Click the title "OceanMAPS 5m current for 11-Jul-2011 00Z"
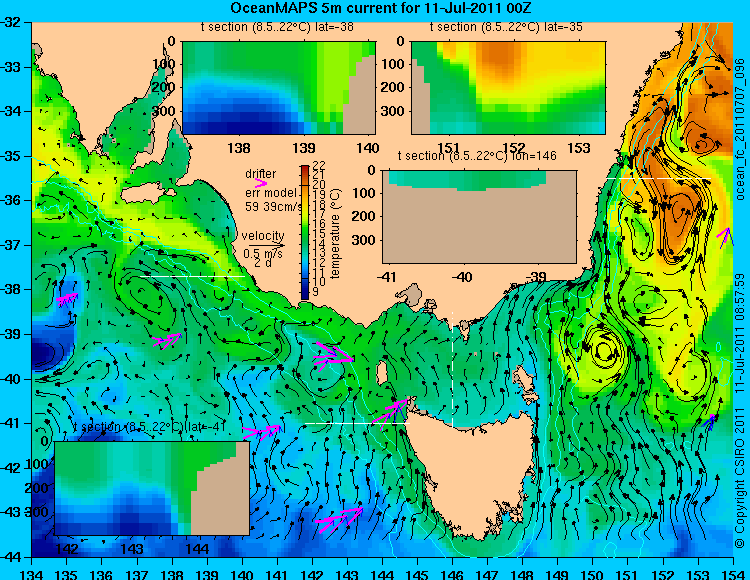The width and height of the screenshot is (750, 580). 380,8
